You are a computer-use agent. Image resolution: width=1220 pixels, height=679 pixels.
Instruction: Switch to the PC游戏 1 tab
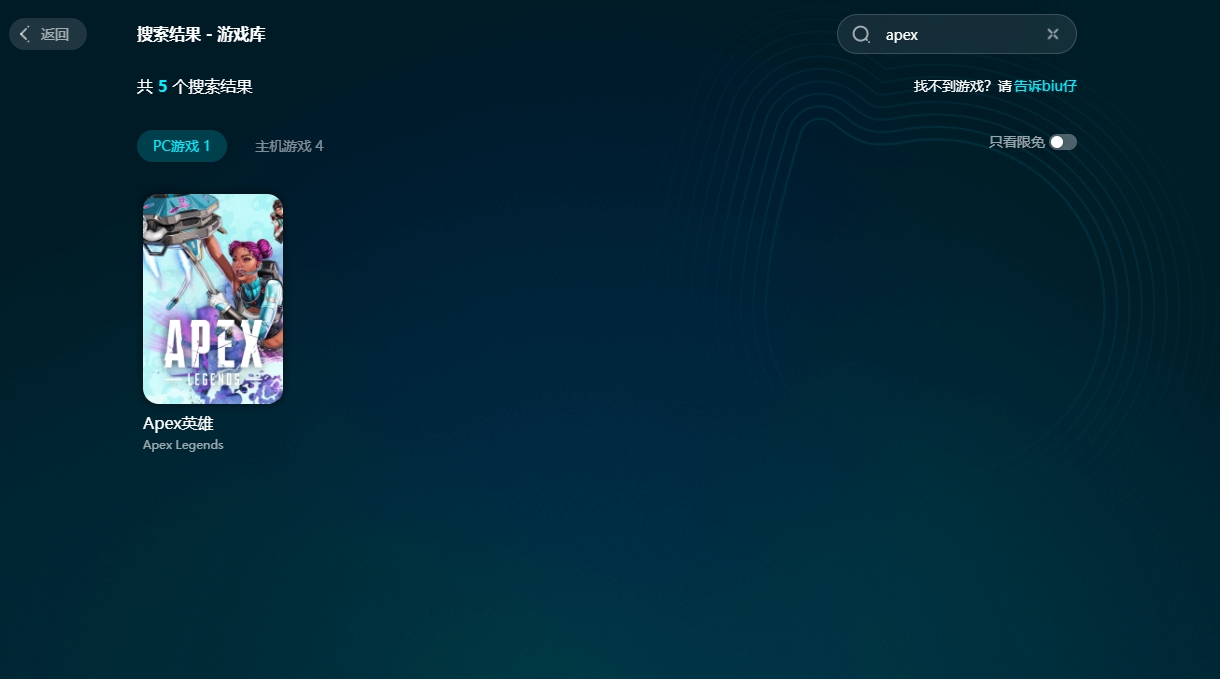182,146
